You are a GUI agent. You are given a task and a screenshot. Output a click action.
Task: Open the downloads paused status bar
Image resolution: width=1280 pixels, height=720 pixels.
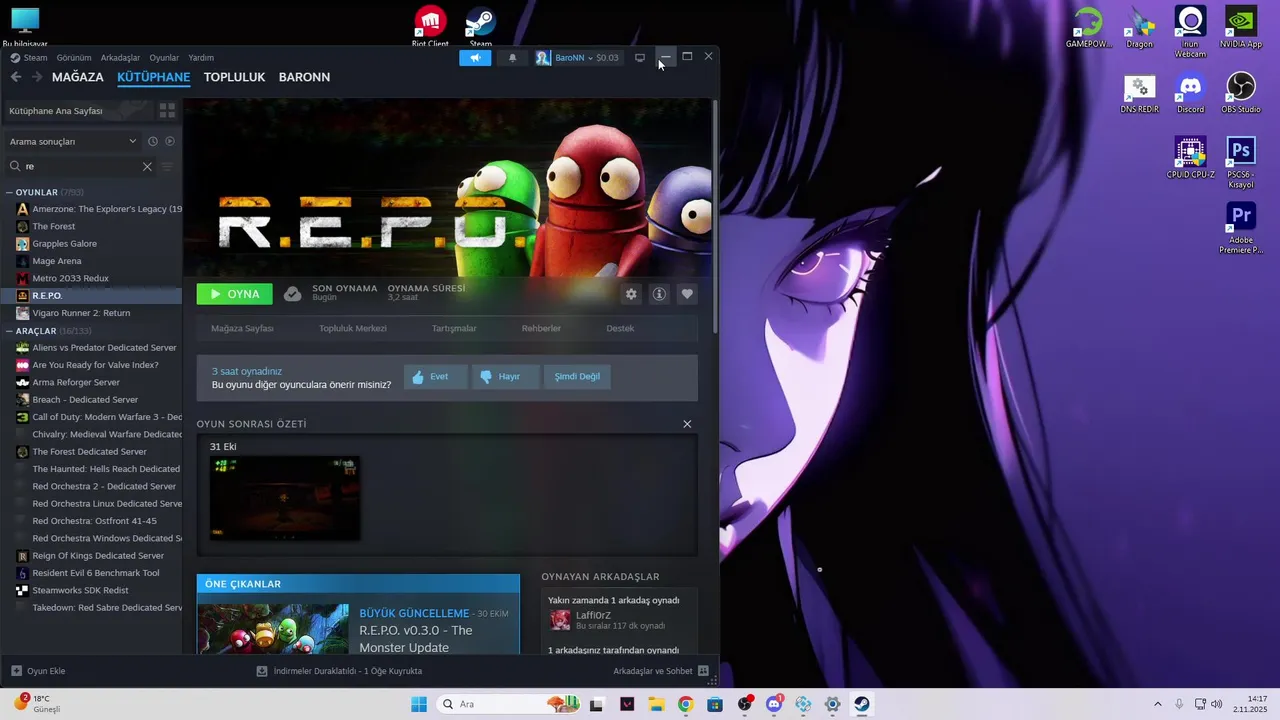[x=339, y=671]
